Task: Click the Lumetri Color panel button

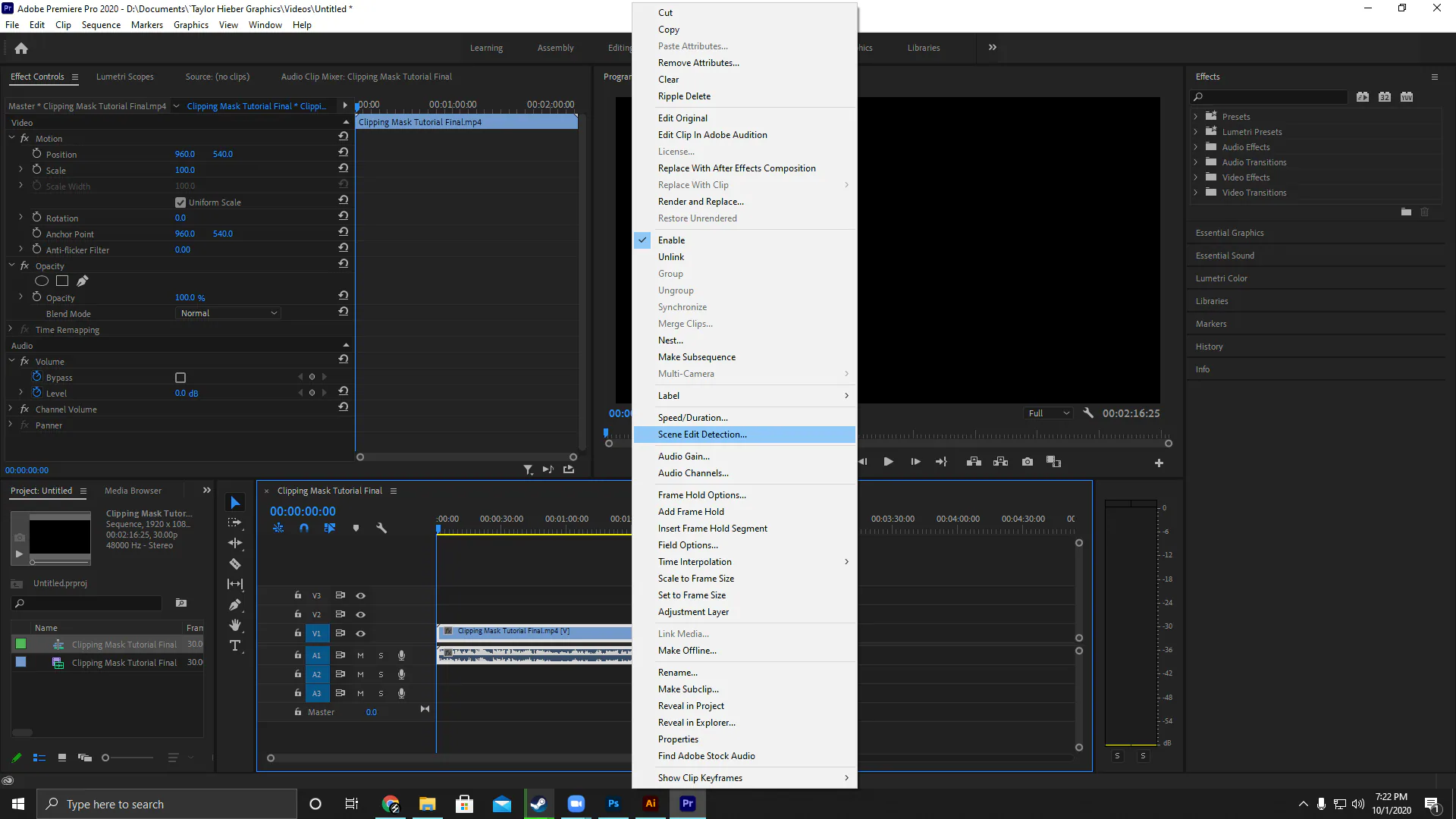Action: (x=1221, y=278)
